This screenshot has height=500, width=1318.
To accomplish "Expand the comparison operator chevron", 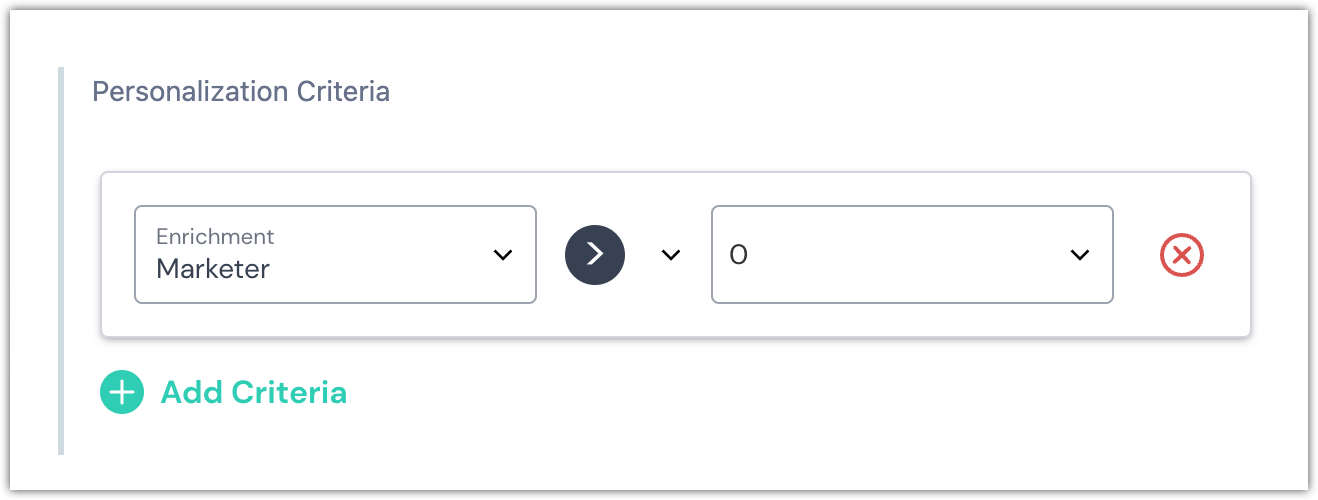I will pyautogui.click(x=671, y=255).
